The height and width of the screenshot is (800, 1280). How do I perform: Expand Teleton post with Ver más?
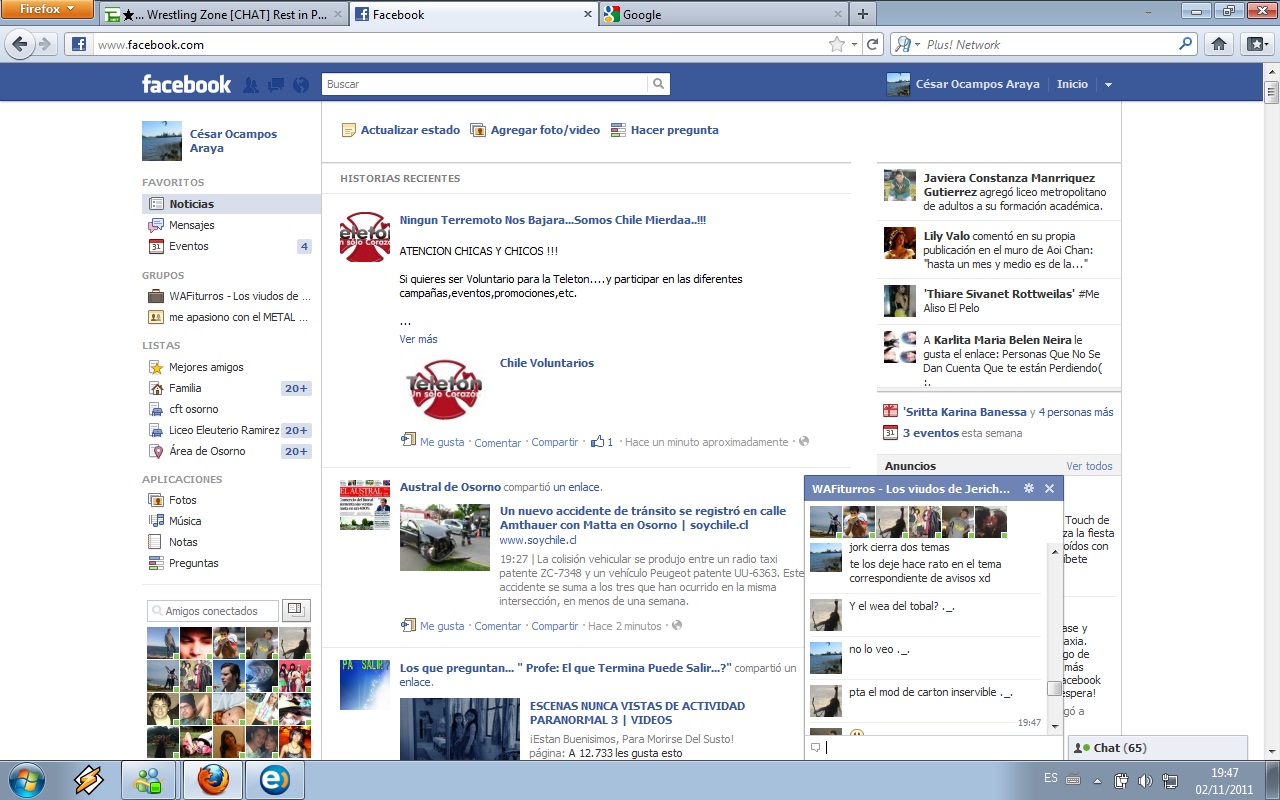pos(419,339)
